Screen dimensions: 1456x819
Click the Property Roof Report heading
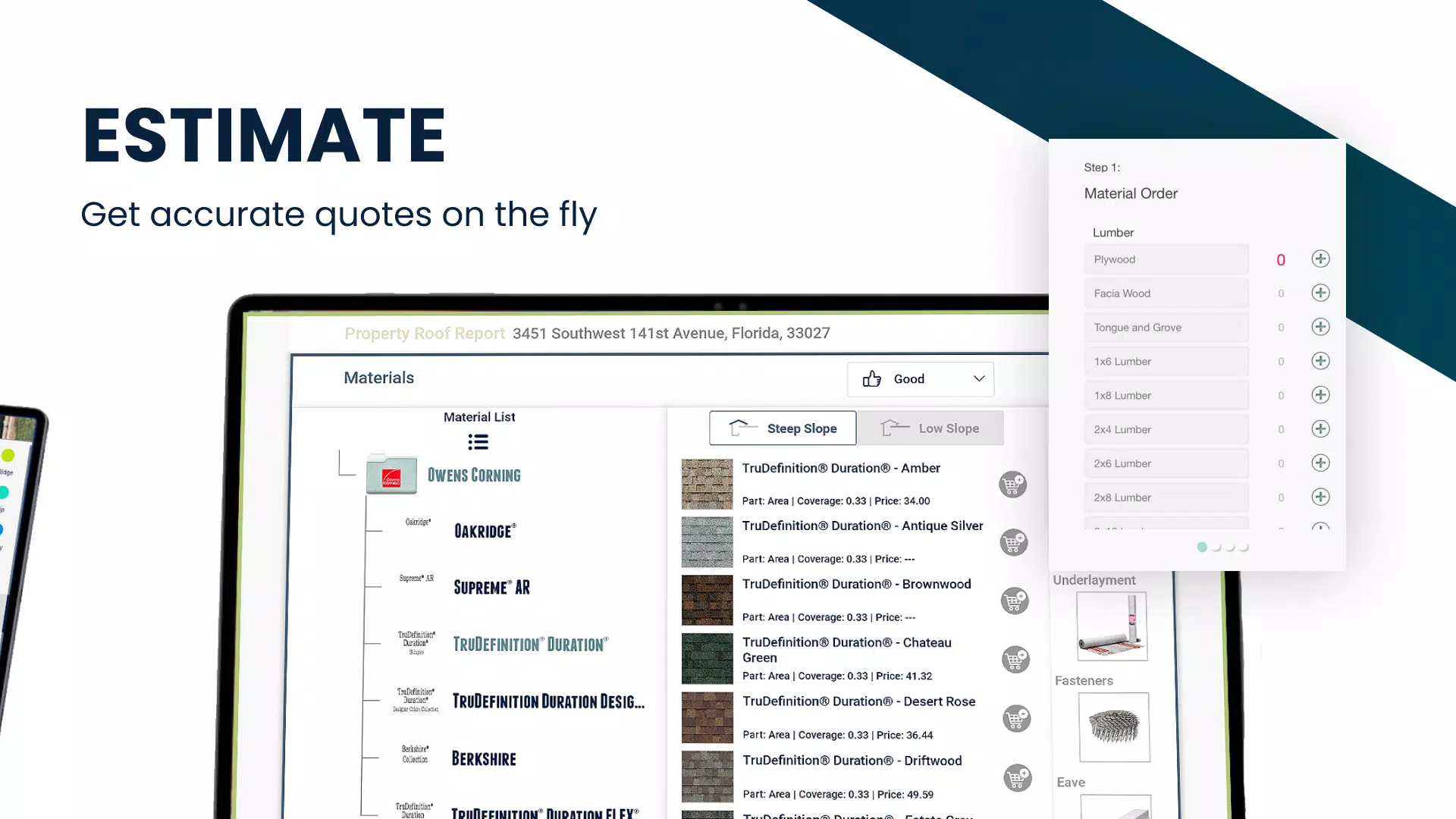click(425, 334)
